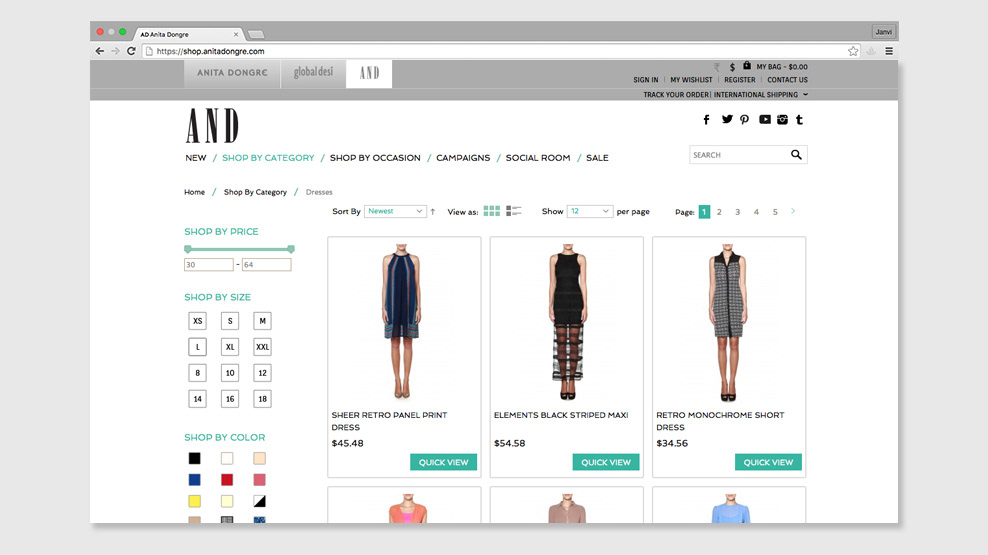Open Shop By Category menu
This screenshot has width=988, height=555.
tap(268, 158)
